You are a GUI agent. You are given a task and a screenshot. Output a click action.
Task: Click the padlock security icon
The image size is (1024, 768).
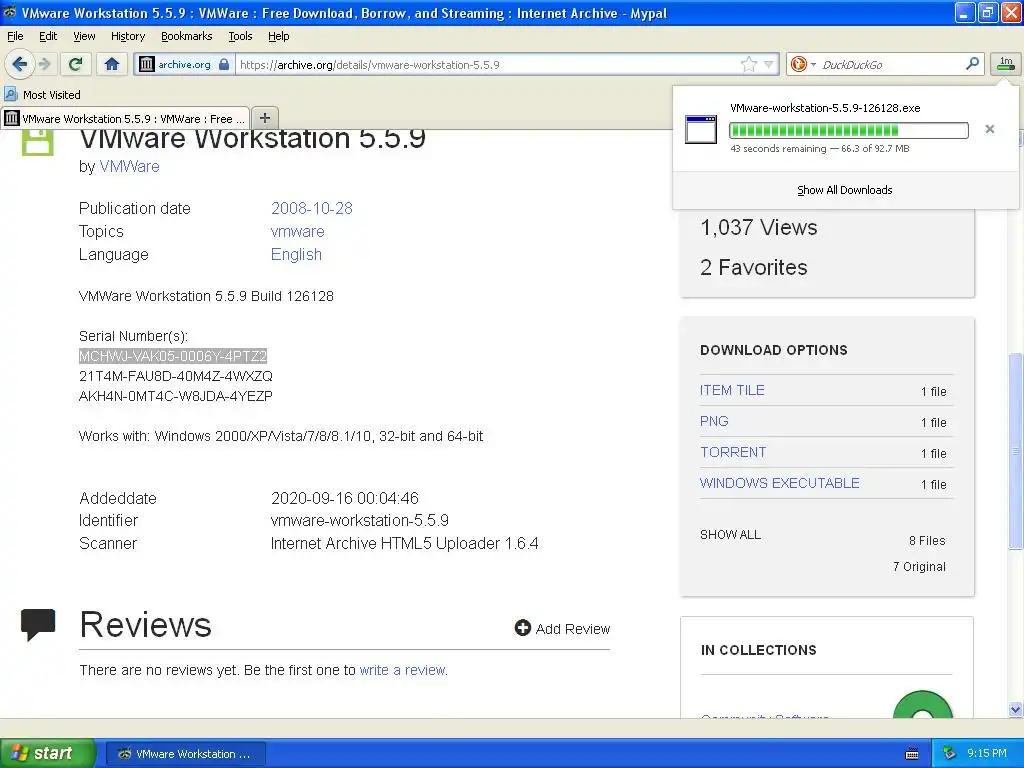[x=224, y=64]
